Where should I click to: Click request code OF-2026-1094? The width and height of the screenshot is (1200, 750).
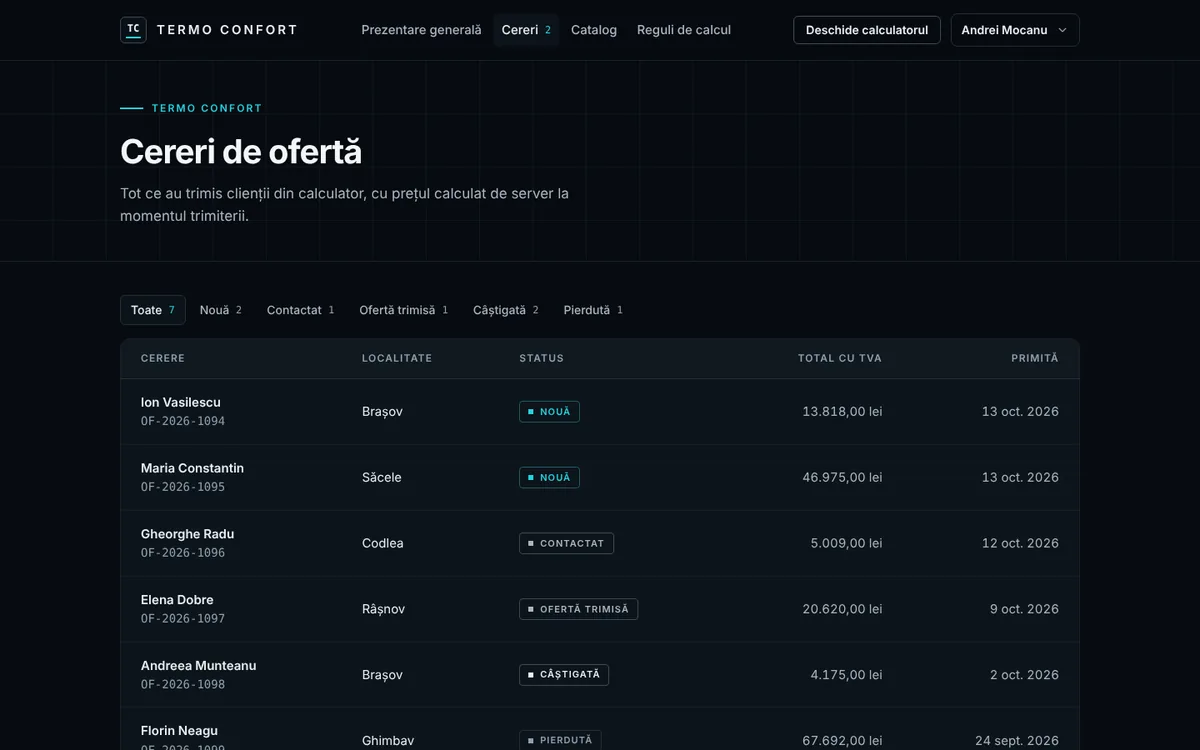pos(183,421)
